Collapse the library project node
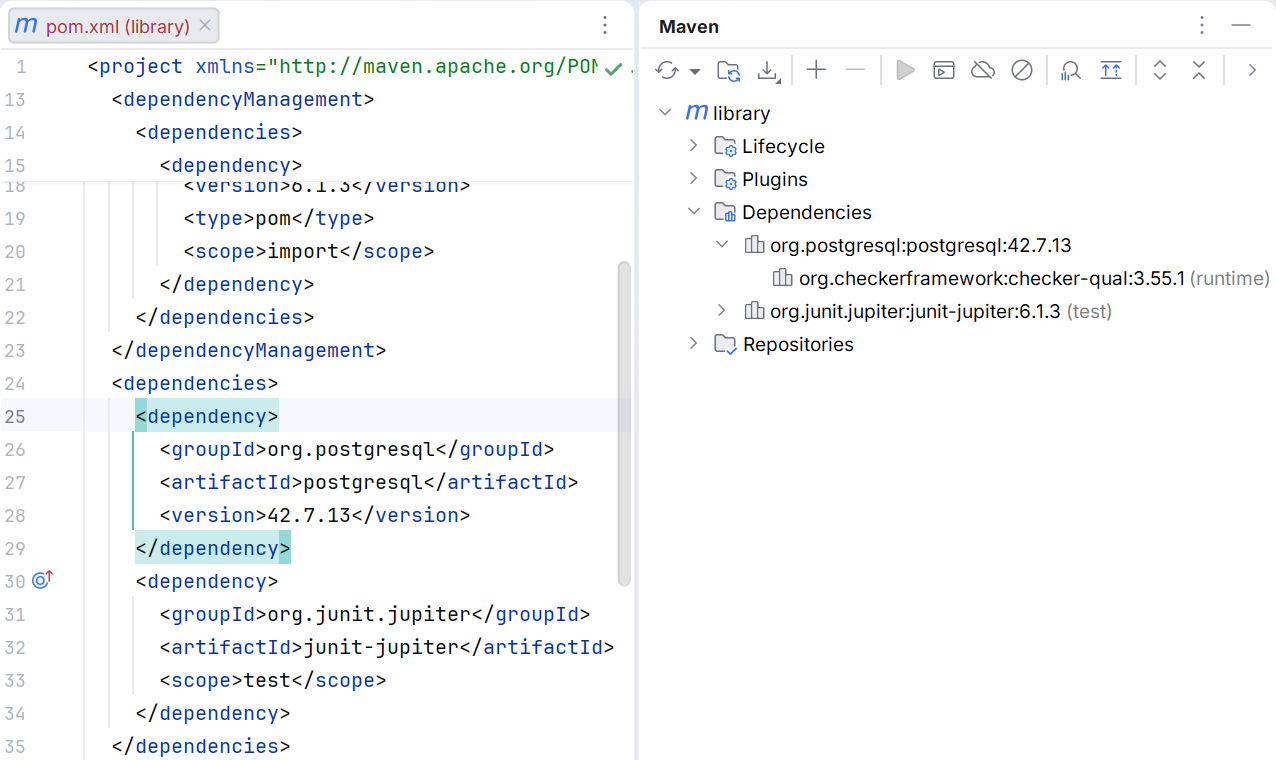1276x760 pixels. click(x=666, y=113)
